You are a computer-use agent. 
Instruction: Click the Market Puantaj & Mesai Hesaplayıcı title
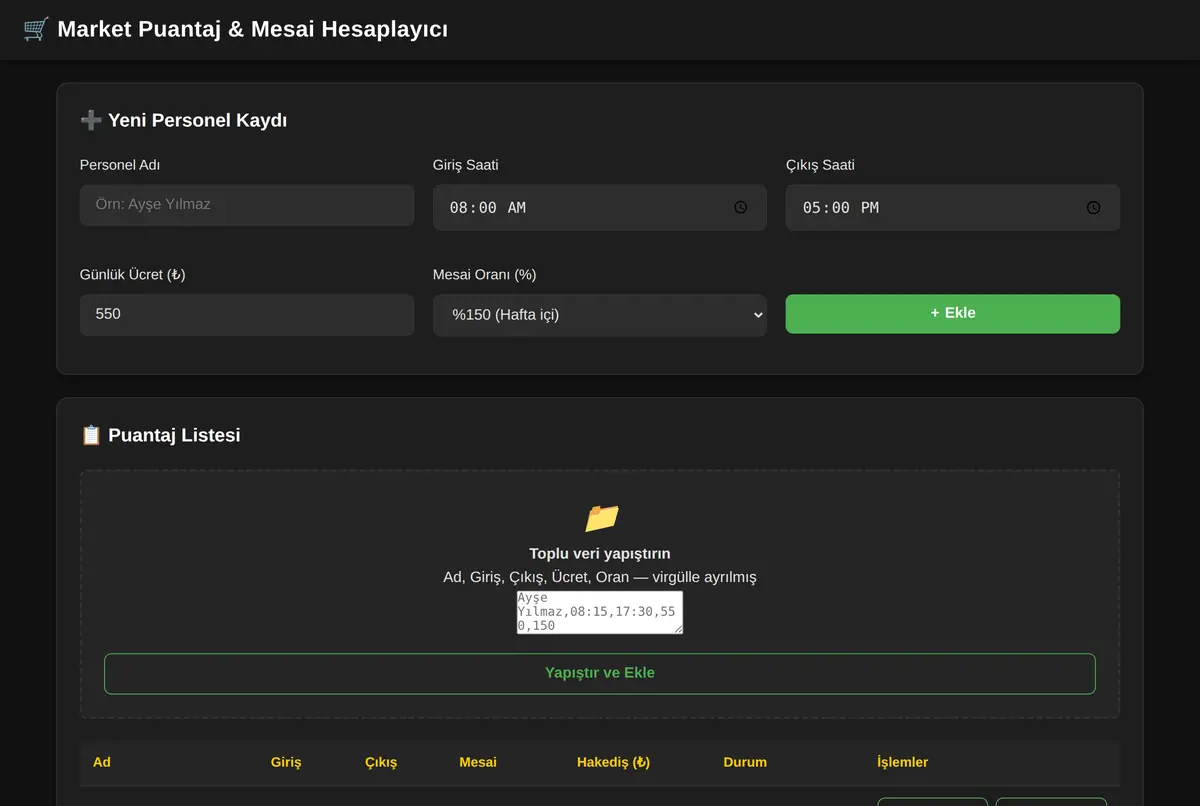pos(253,29)
